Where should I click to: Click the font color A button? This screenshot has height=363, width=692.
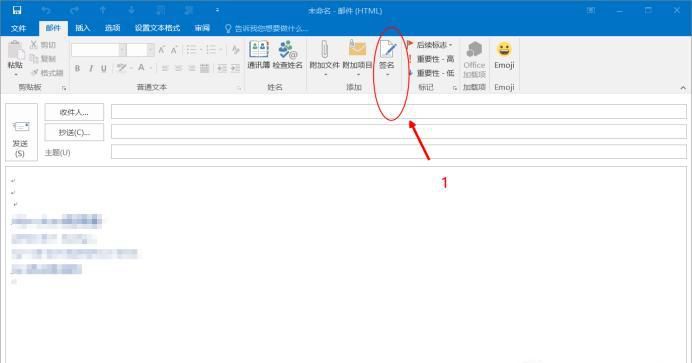(x=141, y=68)
